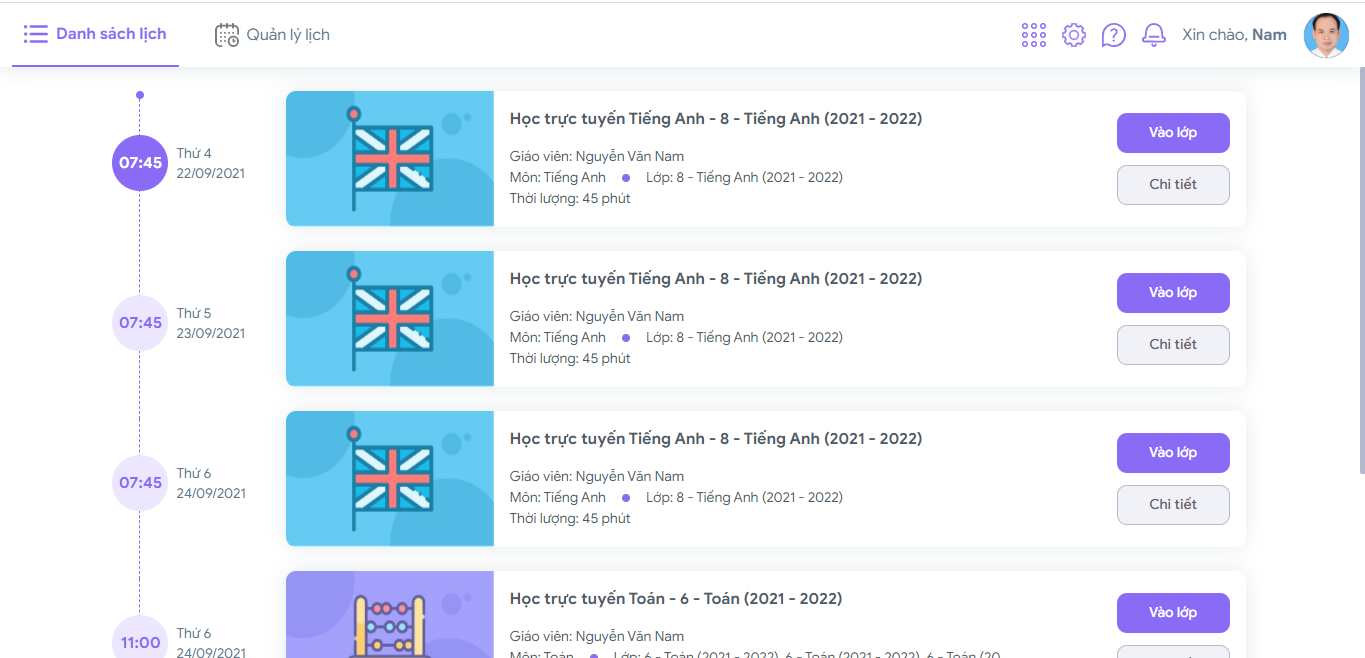Open the Danh sách lịch tab
The image size is (1365, 658).
coord(95,35)
